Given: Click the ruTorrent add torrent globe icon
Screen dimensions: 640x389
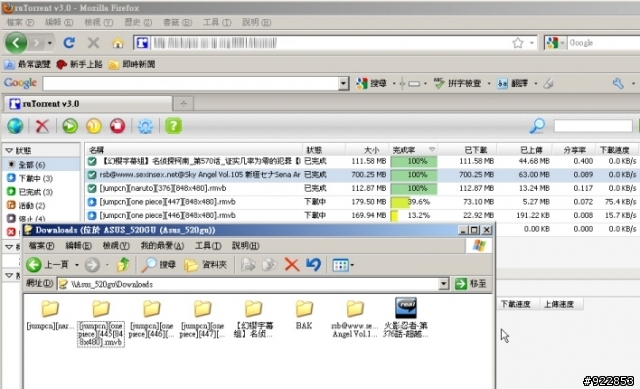Looking at the screenshot, I should pos(15,126).
